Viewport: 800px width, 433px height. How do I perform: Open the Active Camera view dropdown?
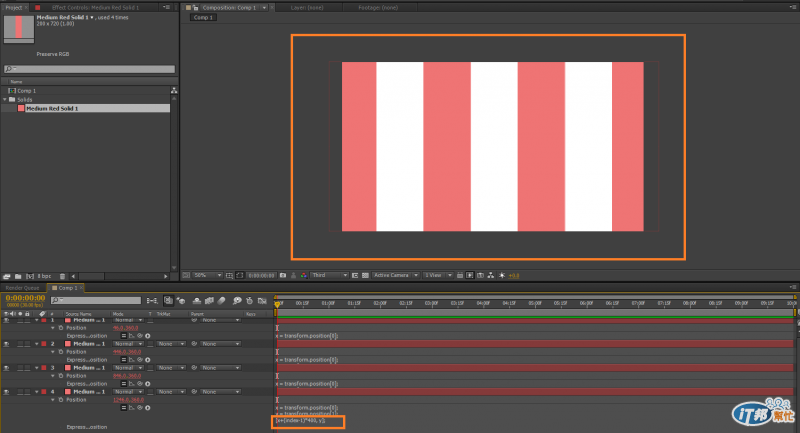coord(395,275)
